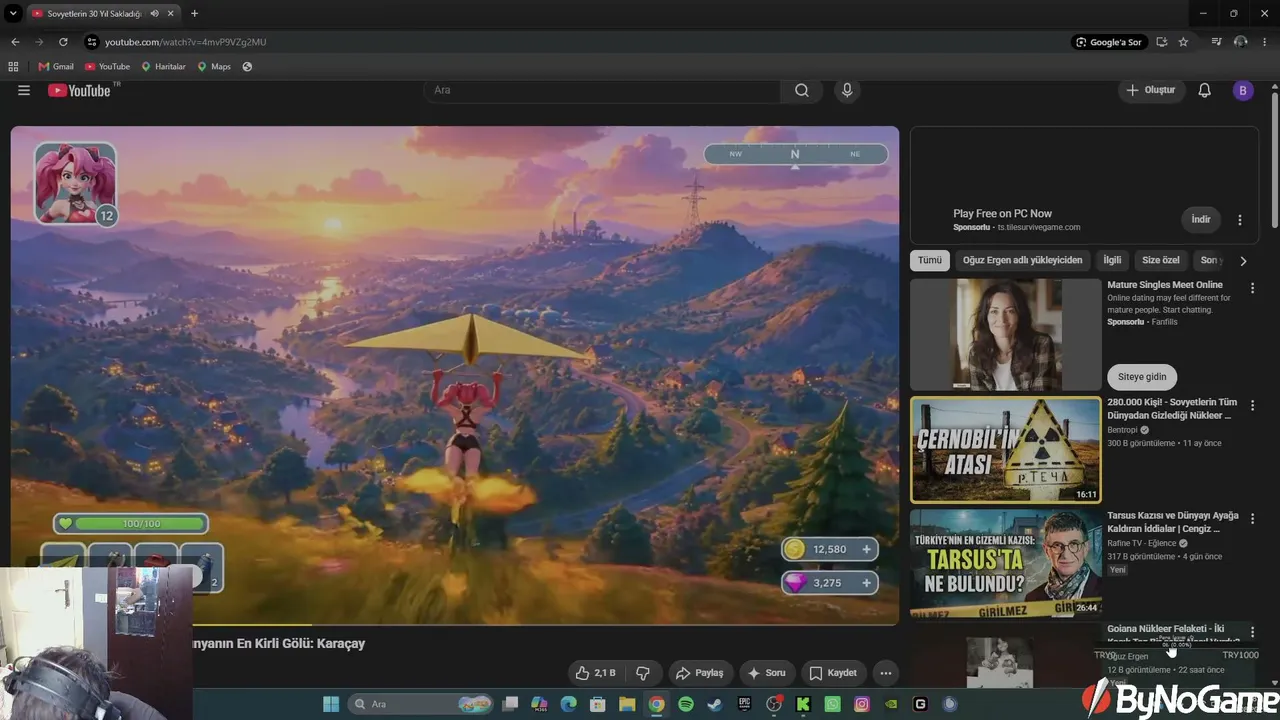1280x720 pixels.
Task: Click the İndir ad button
Action: [1201, 219]
